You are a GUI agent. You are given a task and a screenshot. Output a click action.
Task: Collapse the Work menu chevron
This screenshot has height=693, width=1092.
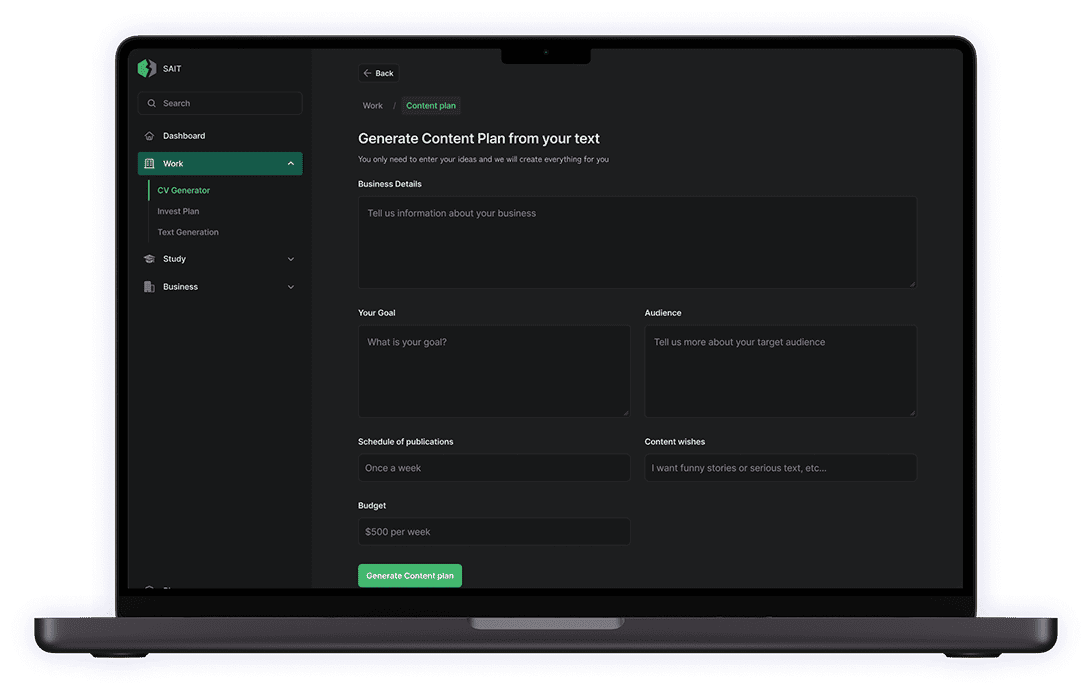tap(291, 164)
